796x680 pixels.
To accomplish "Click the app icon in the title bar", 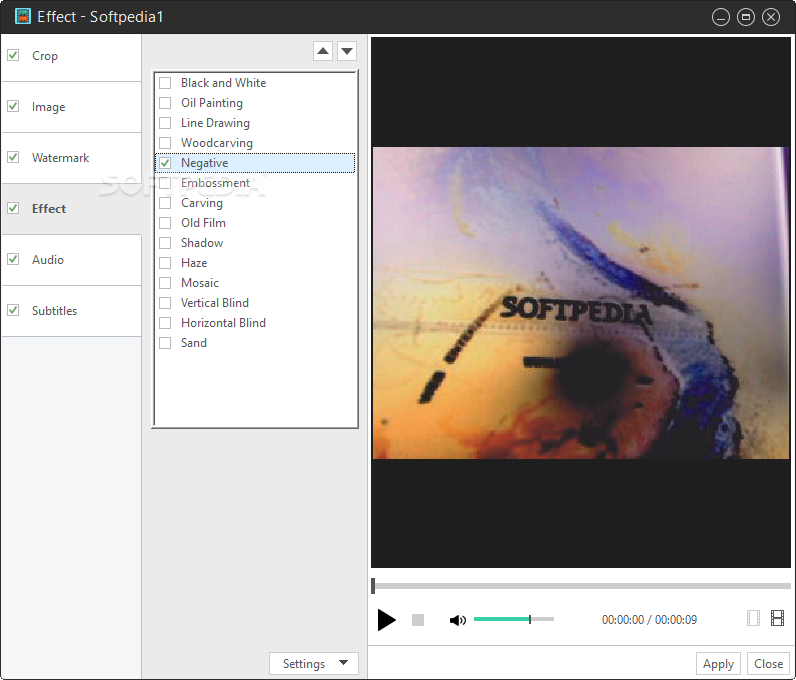I will click(x=22, y=16).
